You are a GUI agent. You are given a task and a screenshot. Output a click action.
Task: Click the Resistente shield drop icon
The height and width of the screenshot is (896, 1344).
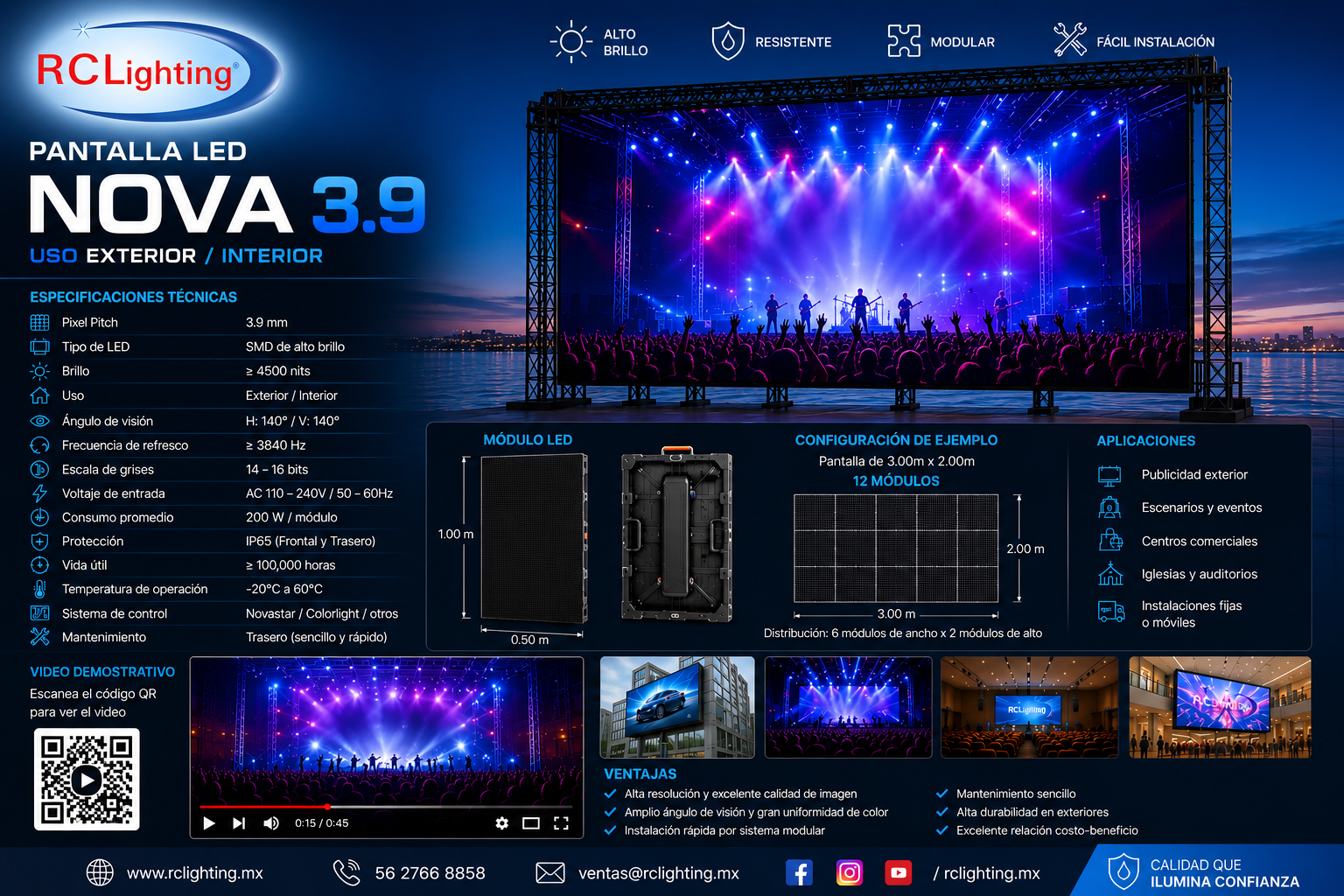point(728,41)
